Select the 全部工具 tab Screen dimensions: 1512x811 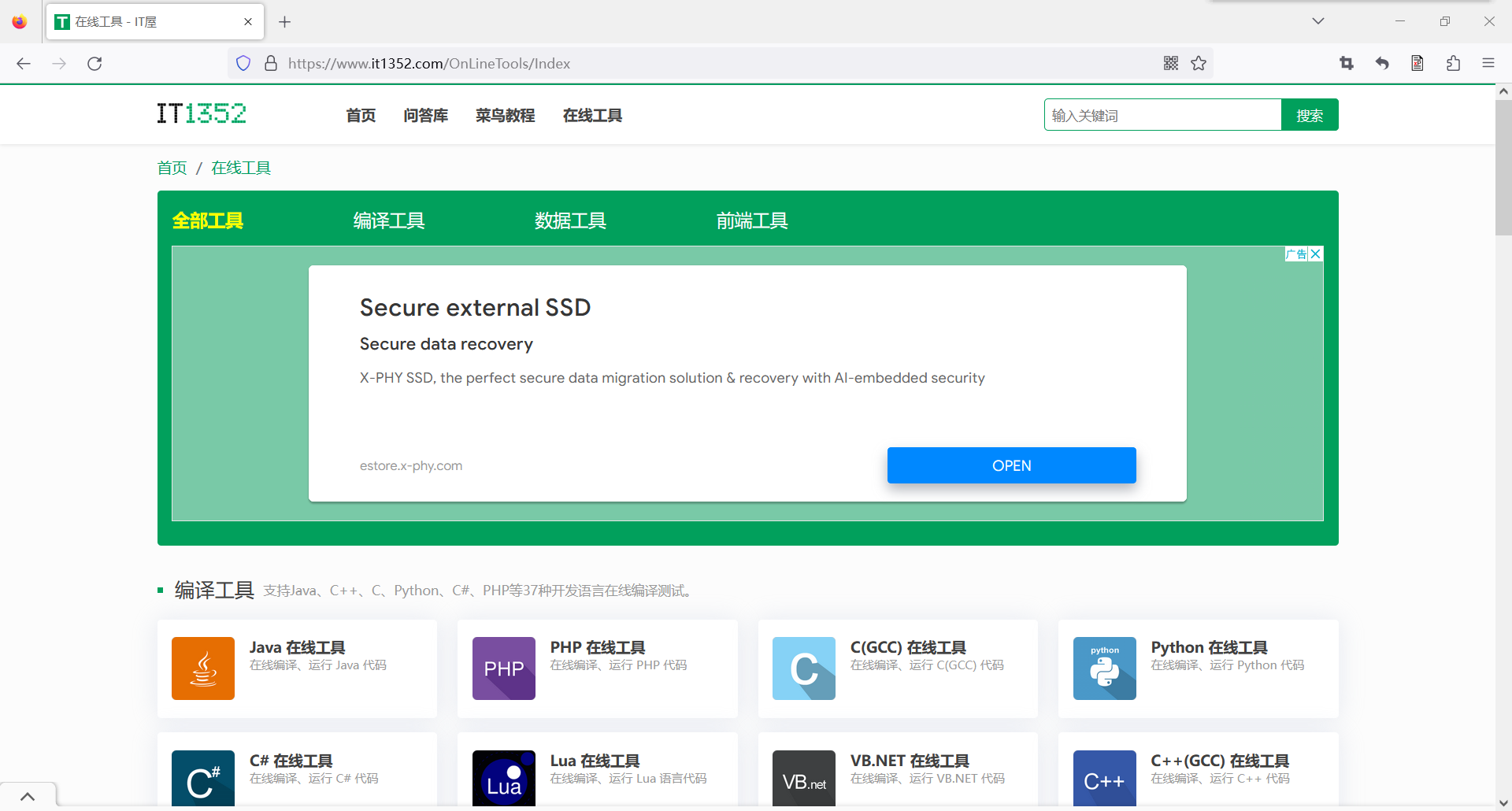[x=208, y=220]
